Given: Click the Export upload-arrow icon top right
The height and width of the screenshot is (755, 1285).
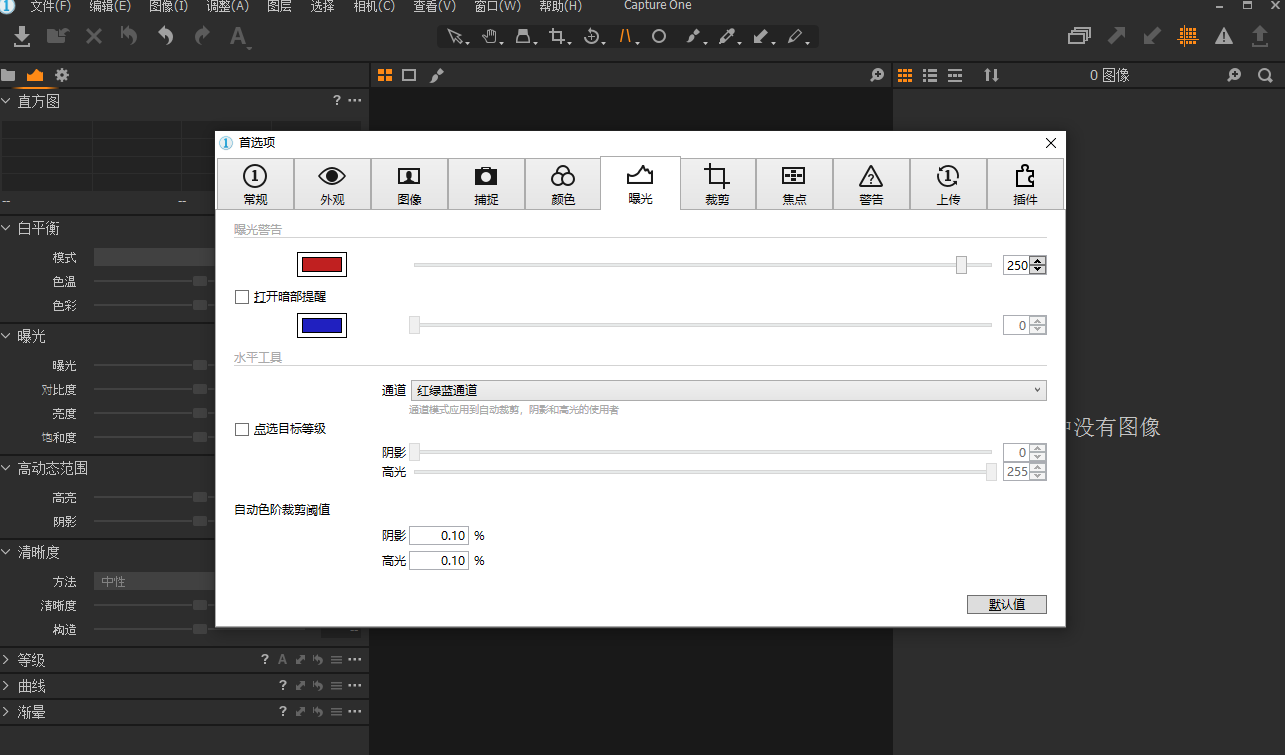Looking at the screenshot, I should click(x=1260, y=36).
